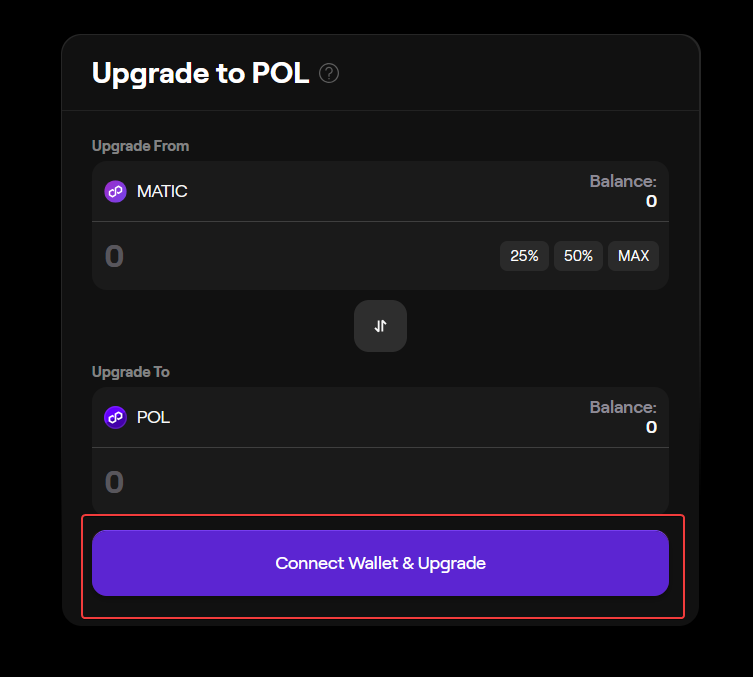Click the "Upgrade To" label

(131, 372)
